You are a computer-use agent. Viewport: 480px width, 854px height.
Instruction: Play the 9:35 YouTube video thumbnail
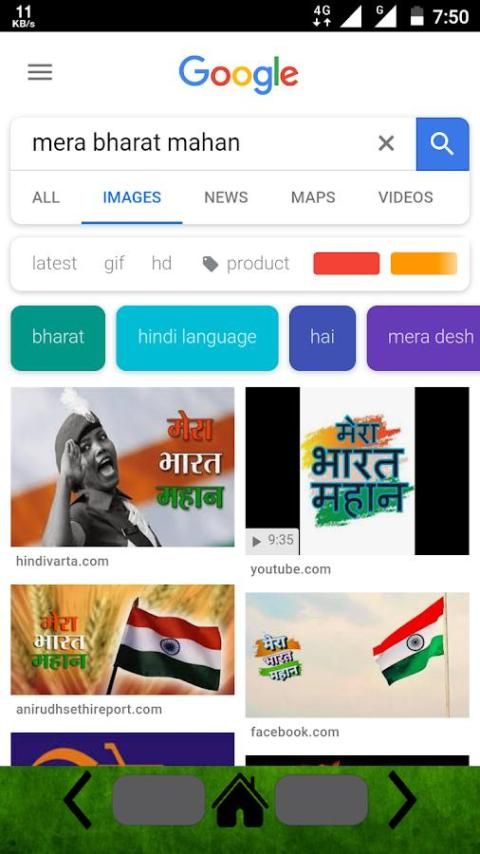pyautogui.click(x=357, y=471)
